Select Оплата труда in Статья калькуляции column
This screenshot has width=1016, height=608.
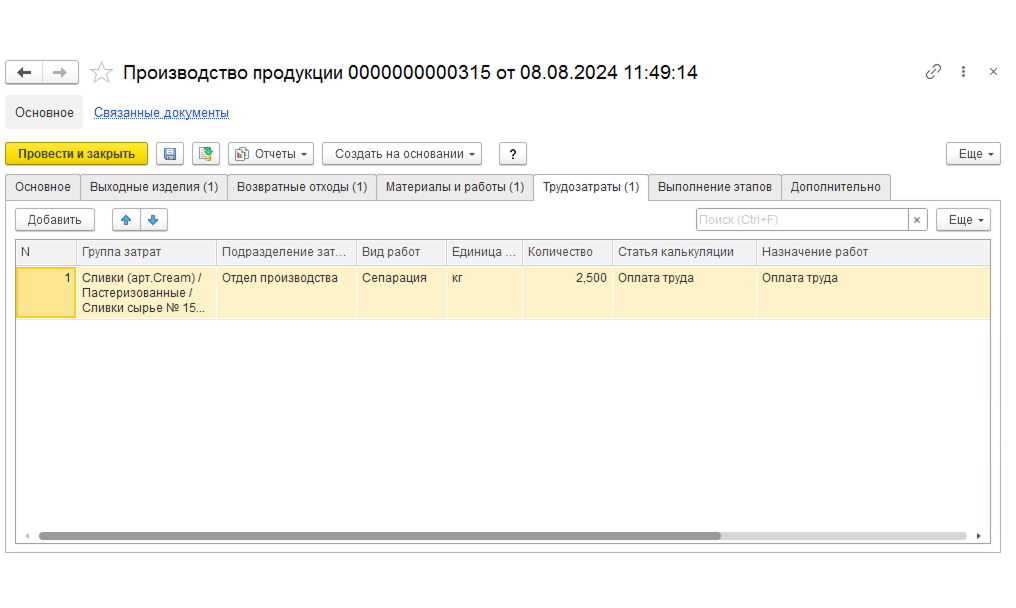pos(684,292)
